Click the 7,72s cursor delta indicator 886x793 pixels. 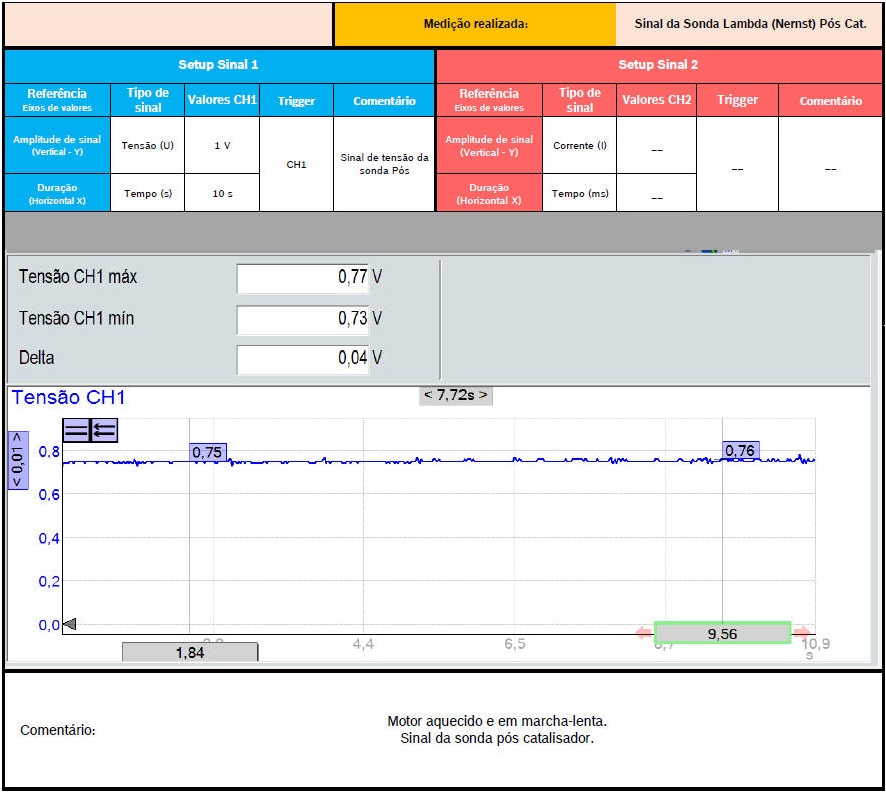pos(456,395)
